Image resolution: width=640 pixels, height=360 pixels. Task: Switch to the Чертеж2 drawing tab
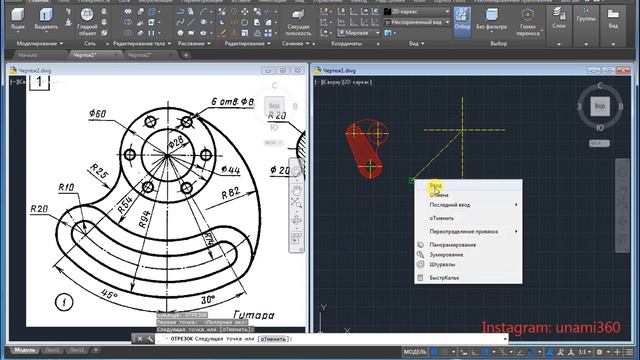tap(140, 55)
